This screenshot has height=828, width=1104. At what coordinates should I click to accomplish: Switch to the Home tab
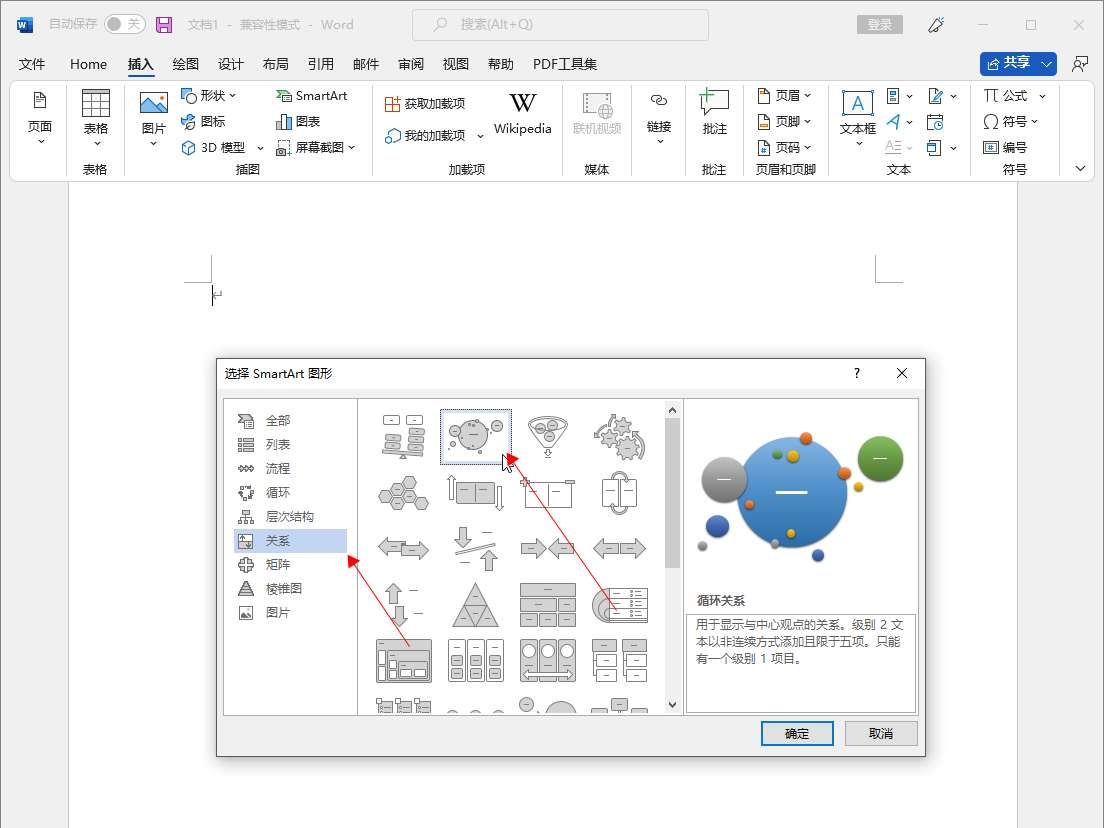click(88, 64)
